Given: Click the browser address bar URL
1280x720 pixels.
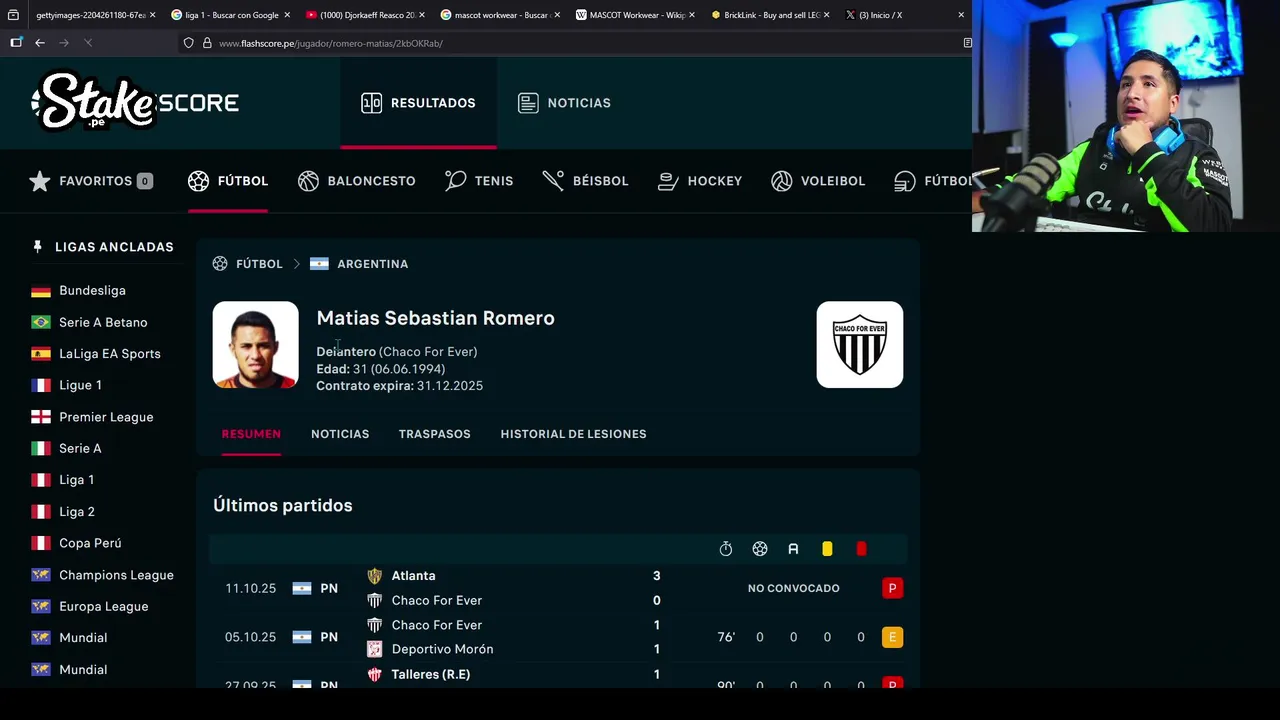Looking at the screenshot, I should (x=330, y=43).
